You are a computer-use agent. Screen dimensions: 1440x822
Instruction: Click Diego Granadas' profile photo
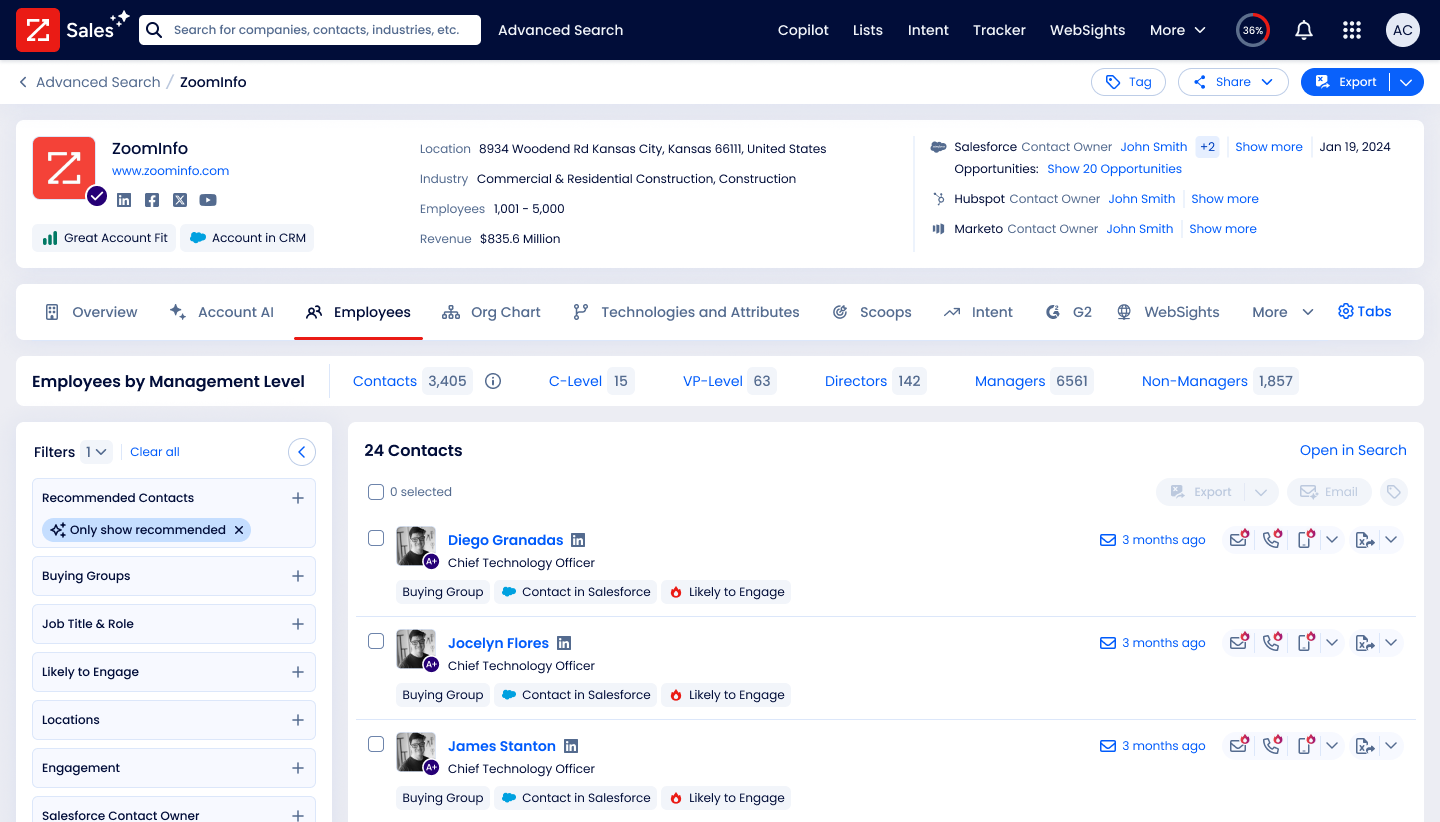[x=416, y=546]
